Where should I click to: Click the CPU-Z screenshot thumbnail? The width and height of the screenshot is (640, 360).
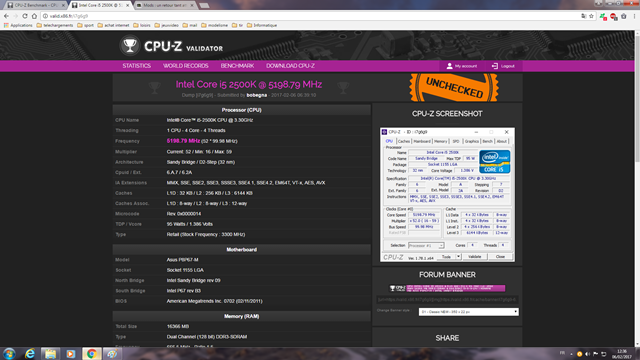click(447, 195)
